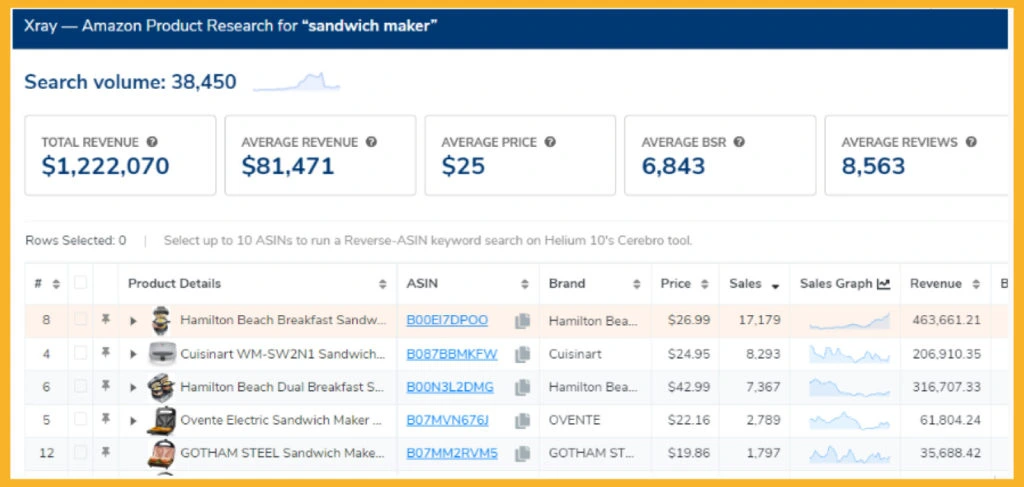This screenshot has width=1024, height=487.
Task: Pin the GOTHAM STEEL Sandwich Maker row
Action: 104,453
